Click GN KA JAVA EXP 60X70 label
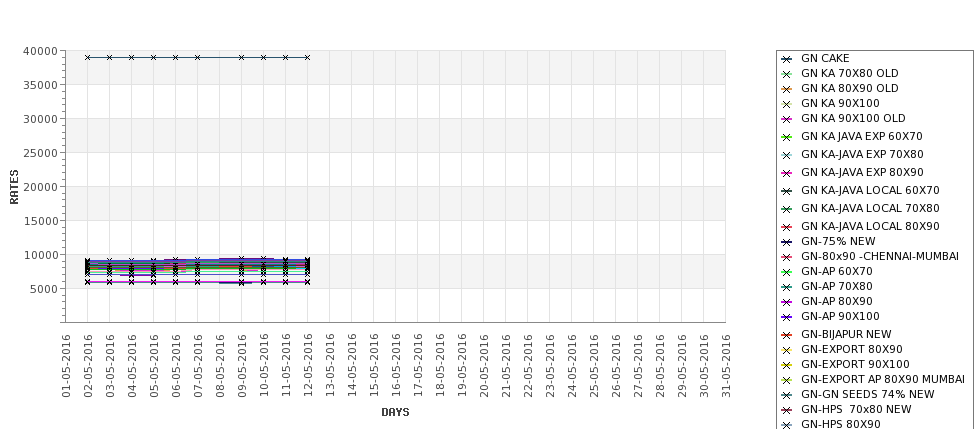 (861, 136)
